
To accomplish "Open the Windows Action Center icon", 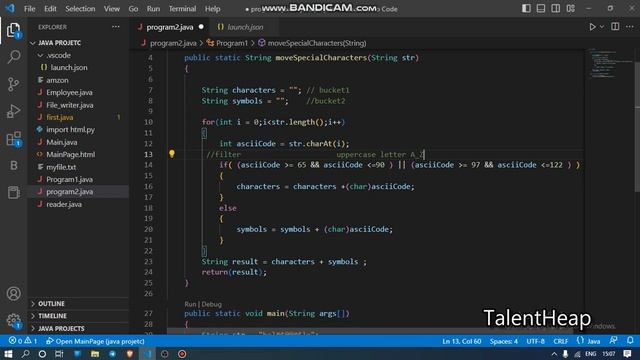I will point(627,354).
